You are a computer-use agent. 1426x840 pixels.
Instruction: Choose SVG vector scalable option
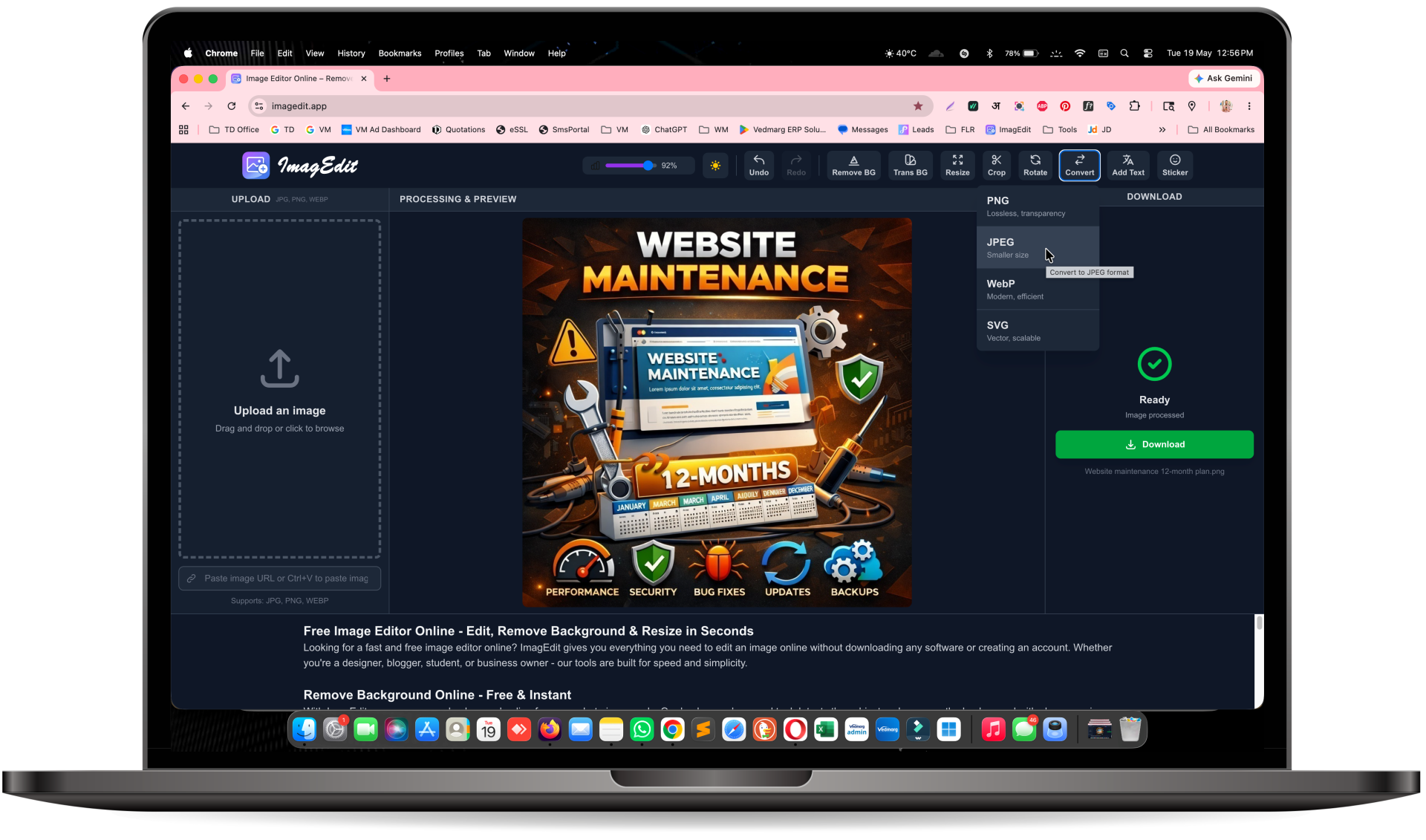[x=1038, y=331]
